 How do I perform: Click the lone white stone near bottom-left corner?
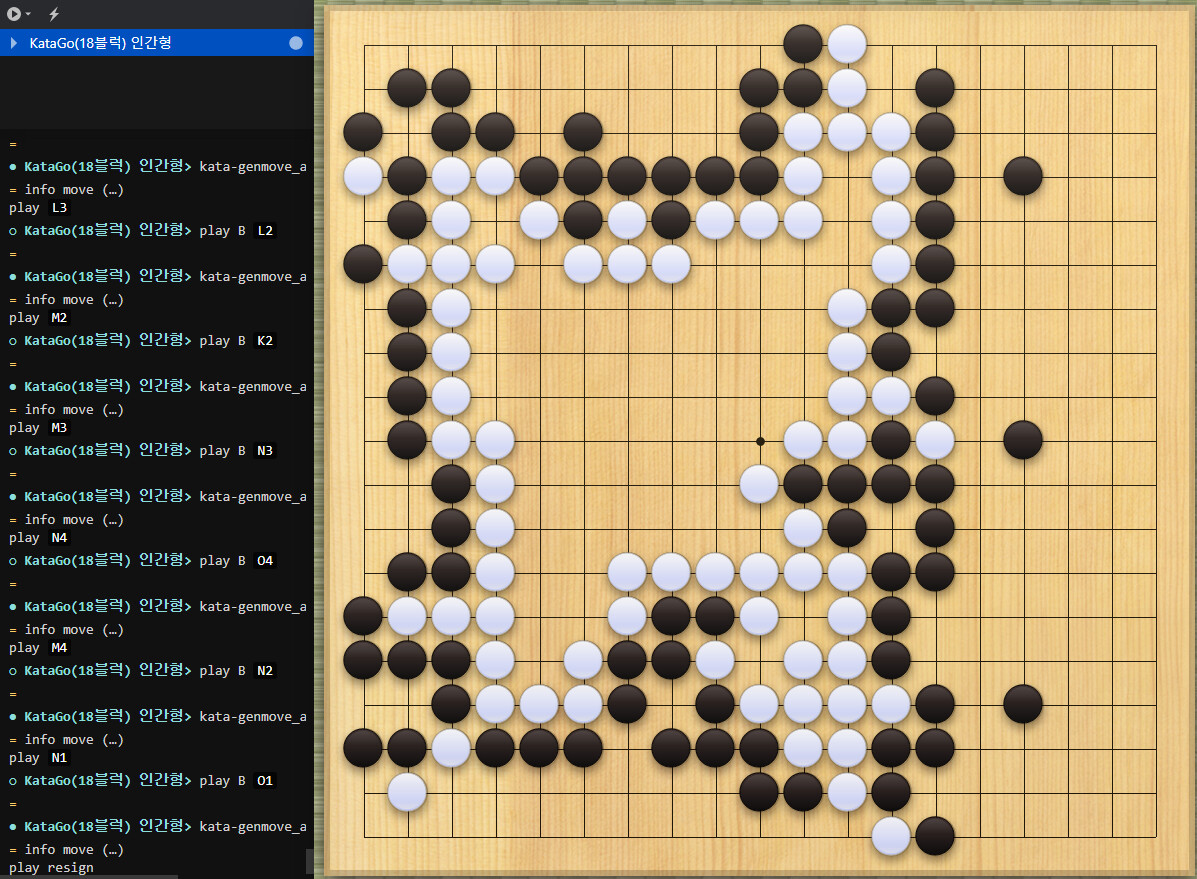pos(407,792)
